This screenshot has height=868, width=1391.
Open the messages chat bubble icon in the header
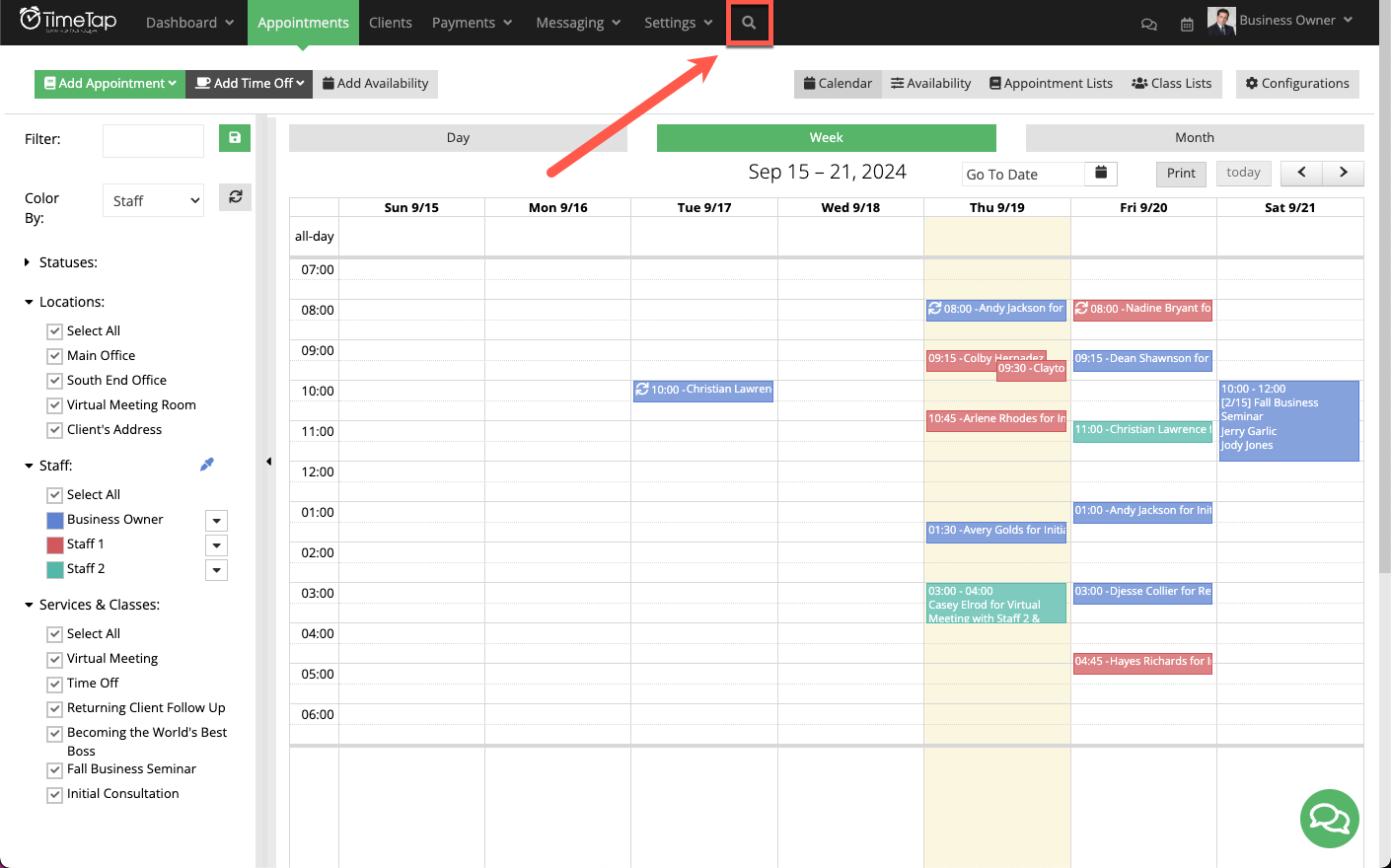click(x=1148, y=23)
